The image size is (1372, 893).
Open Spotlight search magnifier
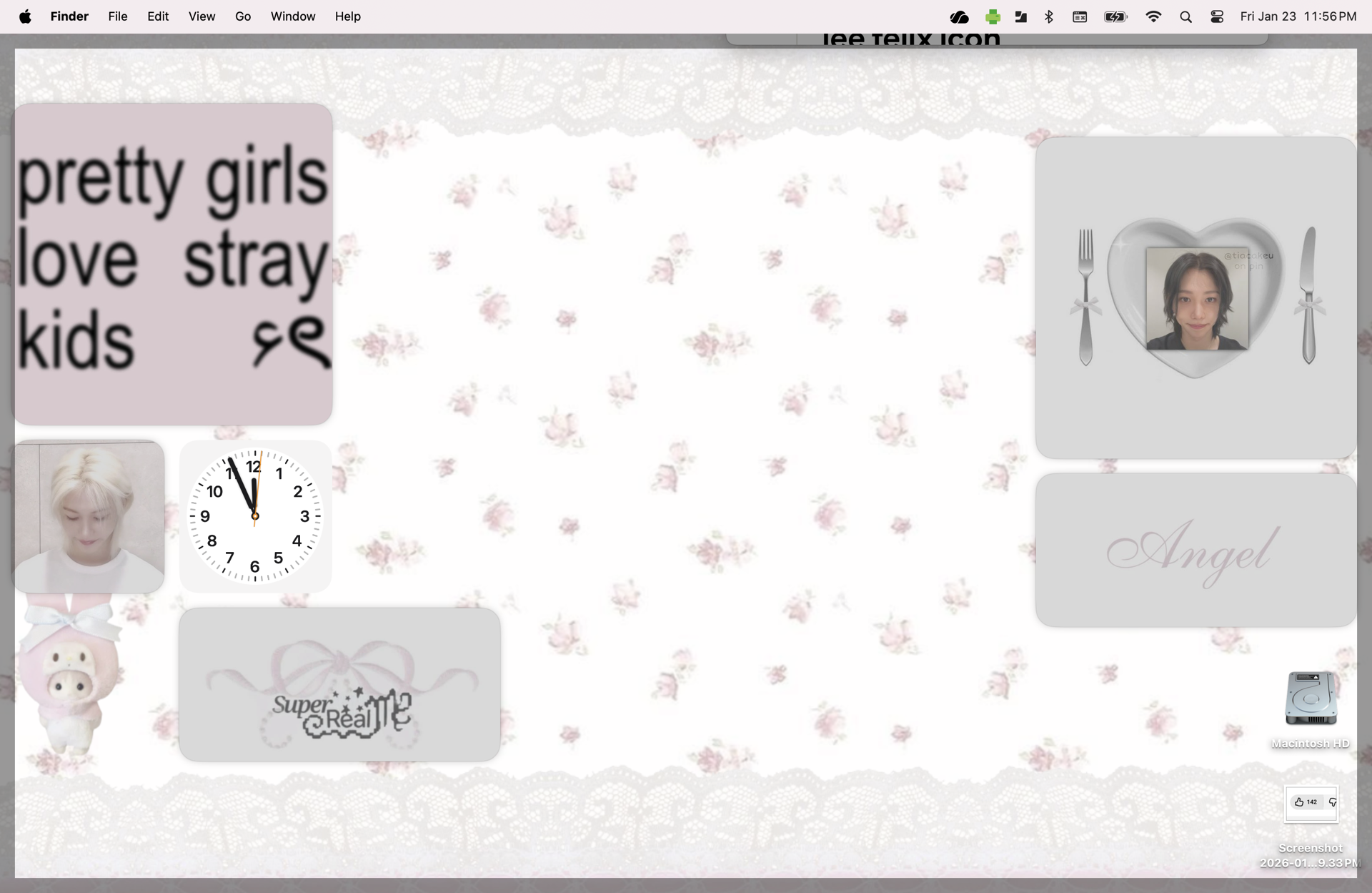pyautogui.click(x=1185, y=16)
